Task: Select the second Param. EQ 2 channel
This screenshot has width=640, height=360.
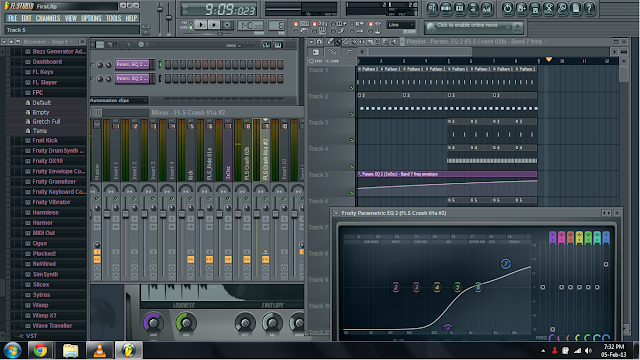Action: pos(133,78)
